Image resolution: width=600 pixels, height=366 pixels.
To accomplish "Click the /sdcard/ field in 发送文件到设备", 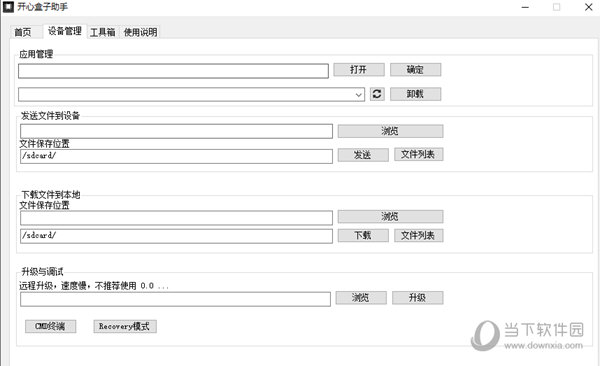I will [176, 156].
